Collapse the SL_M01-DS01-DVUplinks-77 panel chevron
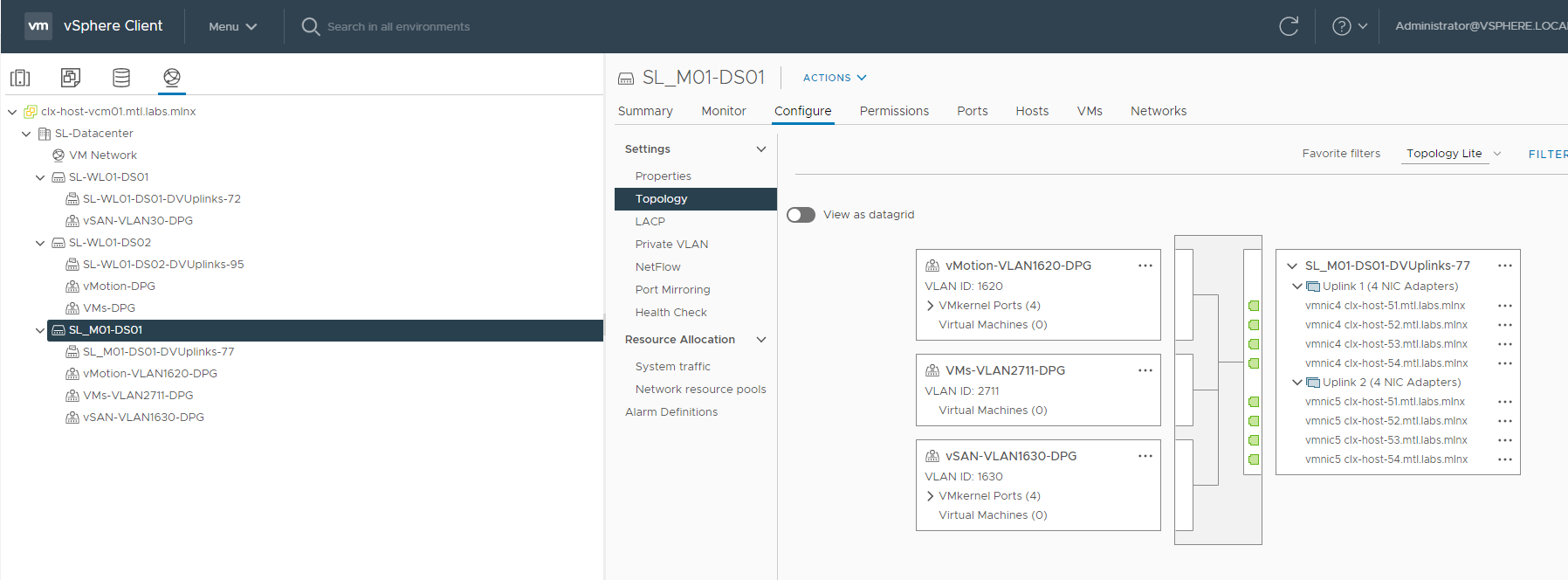 pyautogui.click(x=1292, y=266)
